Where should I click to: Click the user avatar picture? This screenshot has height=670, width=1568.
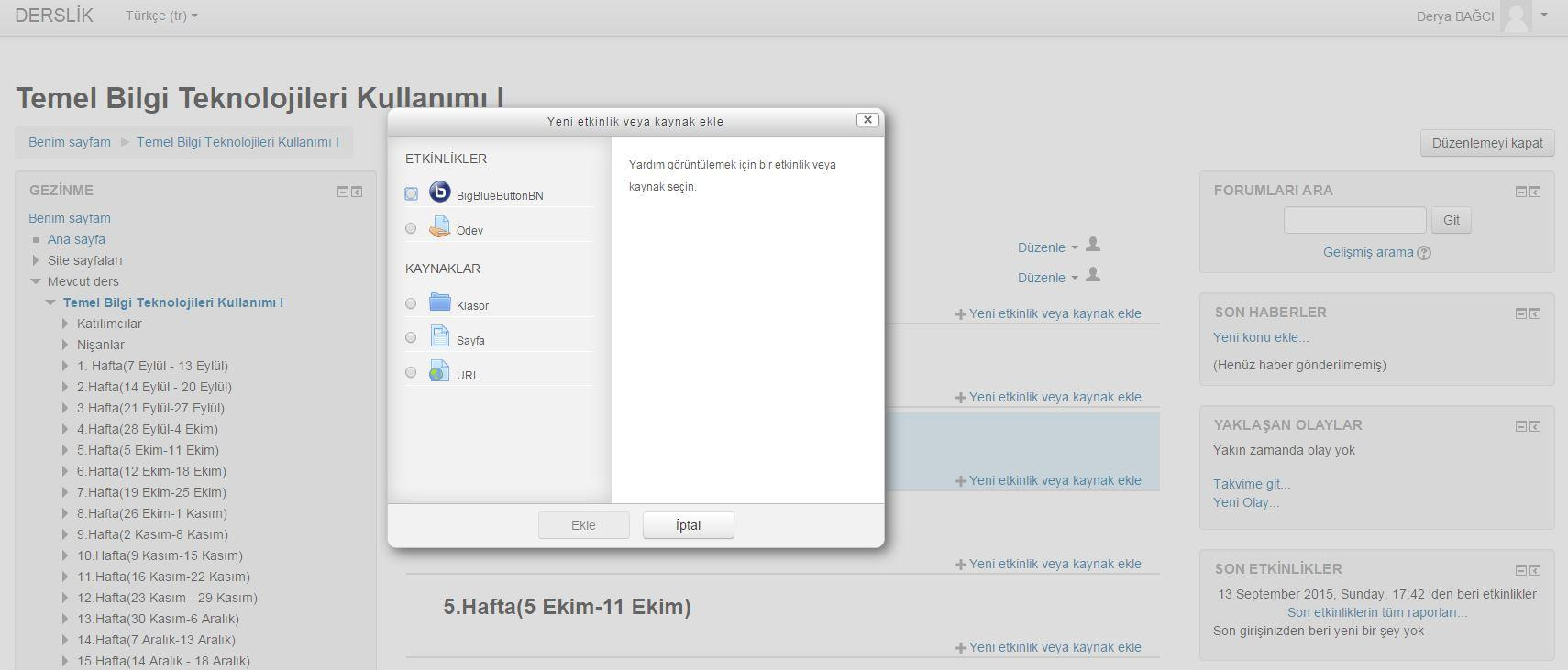click(1516, 16)
